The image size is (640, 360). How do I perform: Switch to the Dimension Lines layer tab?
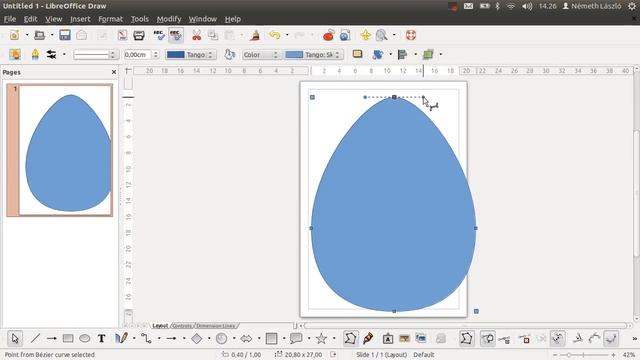(216, 326)
